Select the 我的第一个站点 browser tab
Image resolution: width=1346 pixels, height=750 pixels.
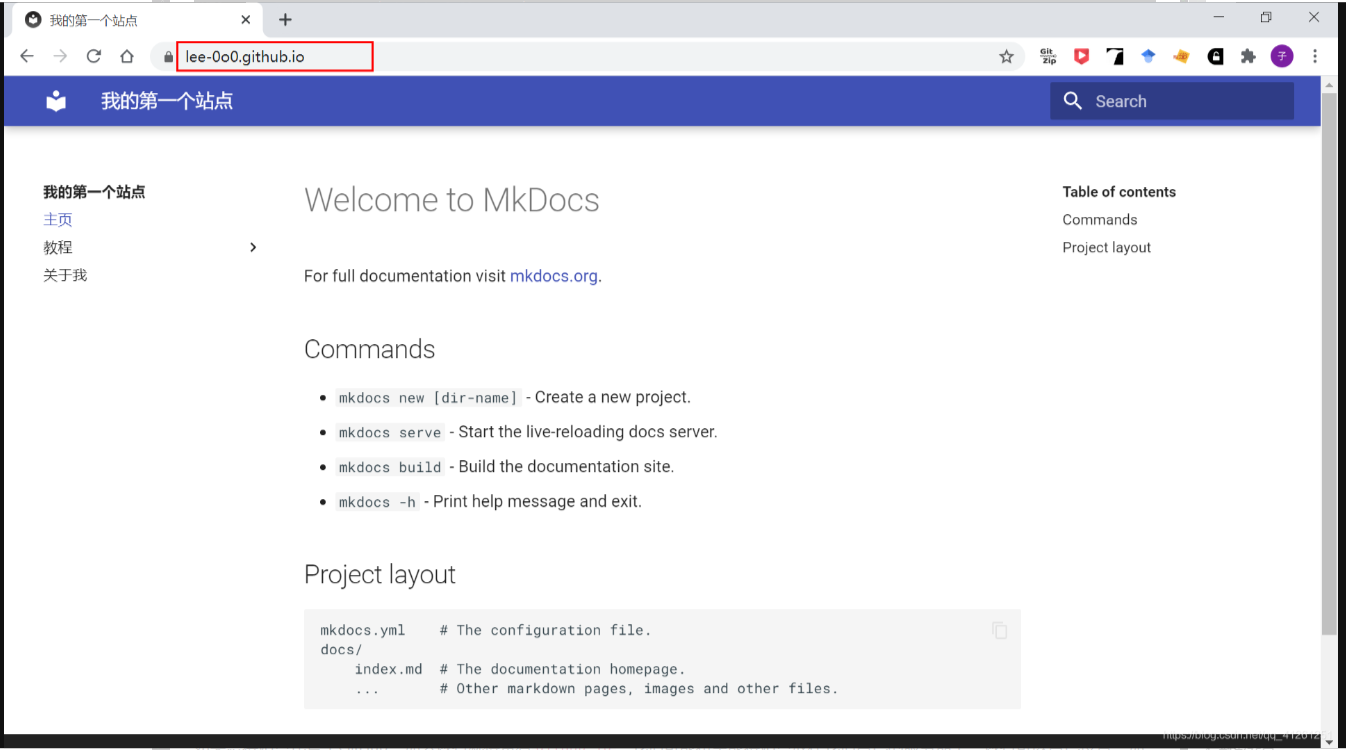pos(138,20)
